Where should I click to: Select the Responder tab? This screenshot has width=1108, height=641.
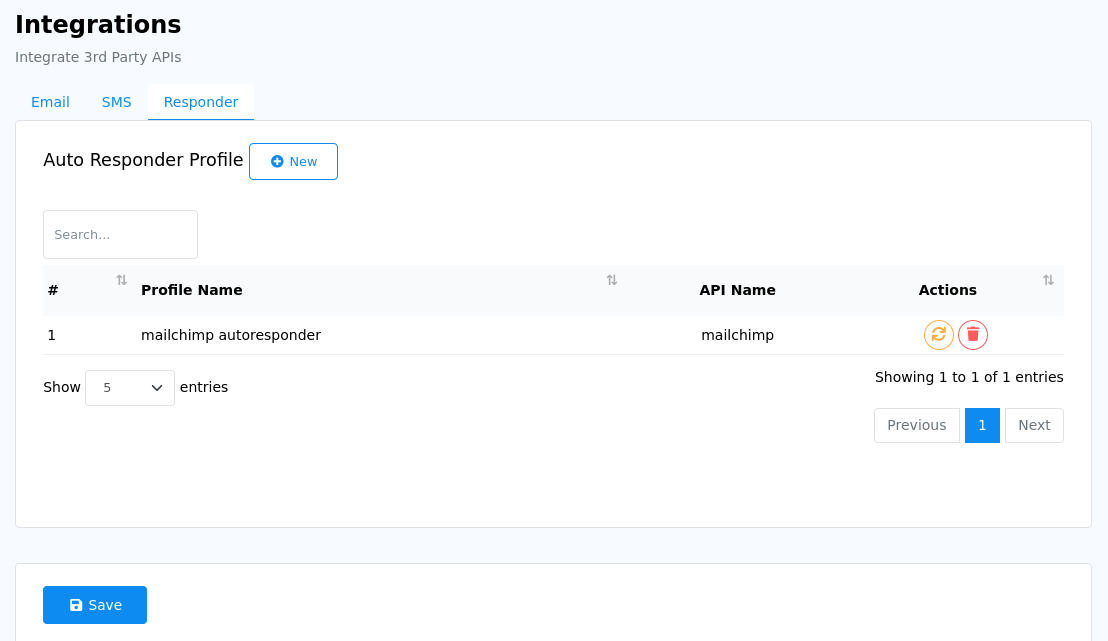(200, 101)
